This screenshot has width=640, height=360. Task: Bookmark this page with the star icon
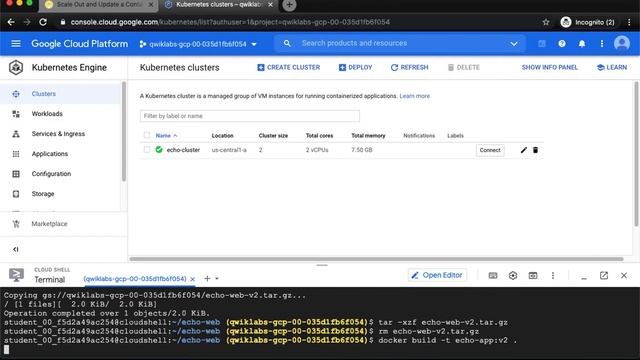click(546, 22)
